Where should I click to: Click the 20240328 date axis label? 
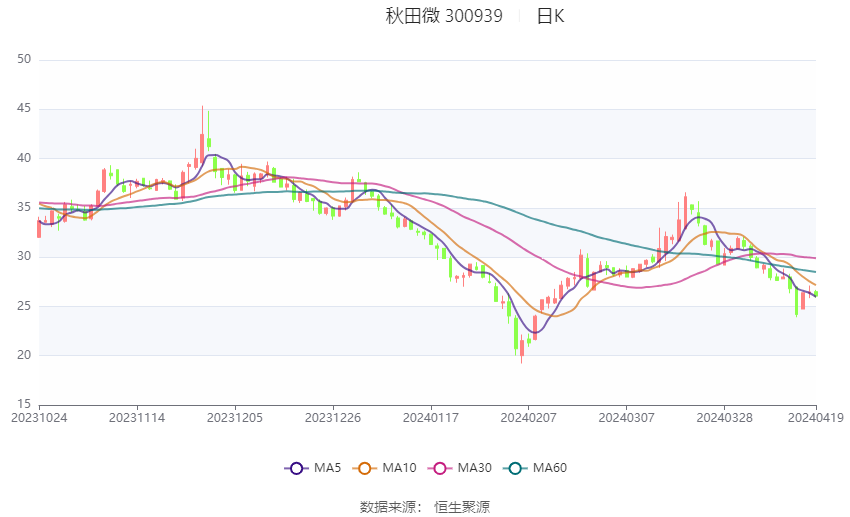click(722, 416)
